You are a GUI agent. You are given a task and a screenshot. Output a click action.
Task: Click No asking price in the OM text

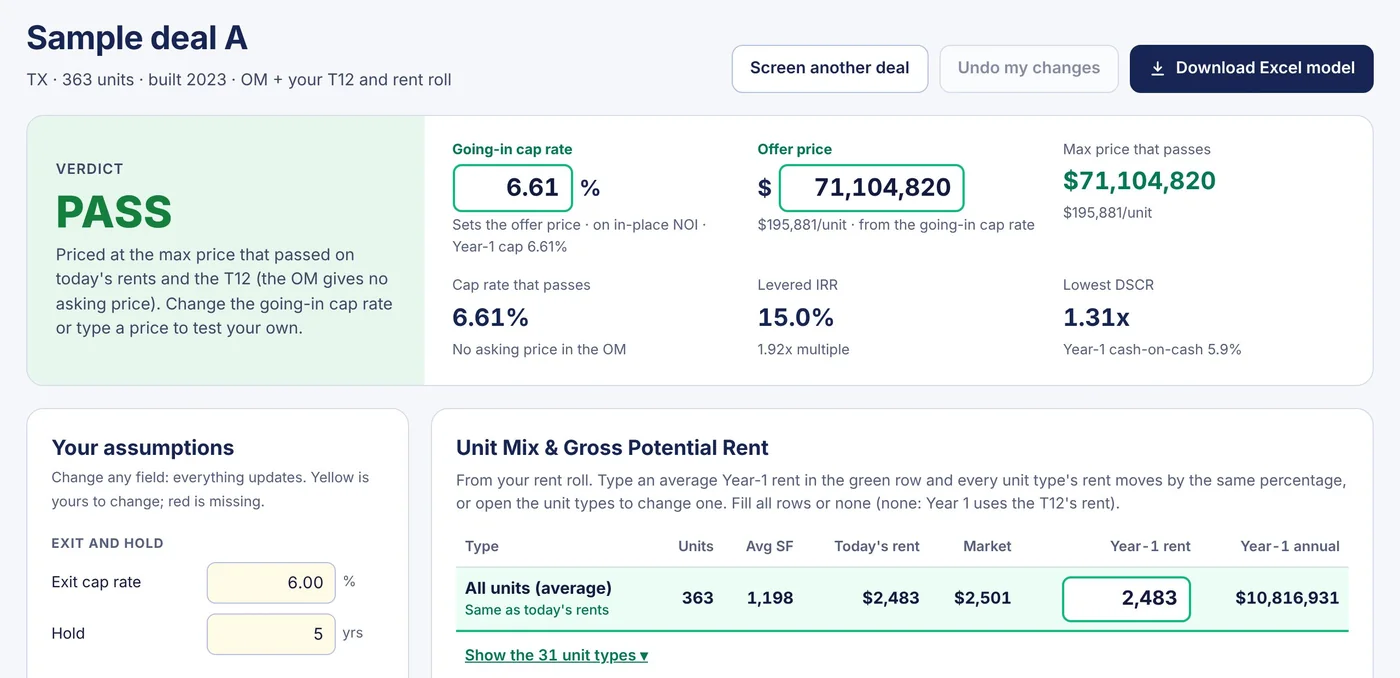(x=539, y=350)
